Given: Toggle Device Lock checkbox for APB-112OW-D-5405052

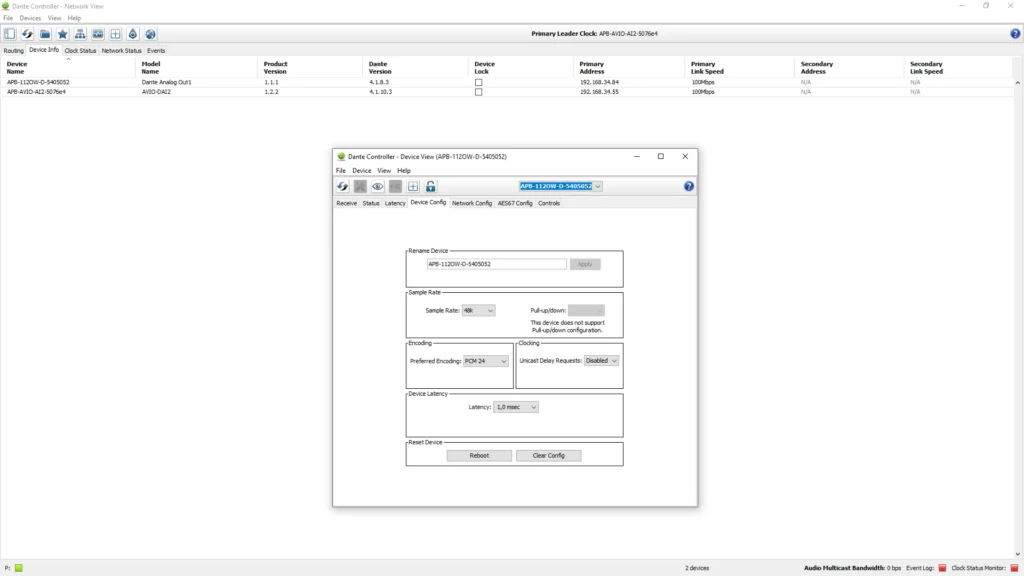Looking at the screenshot, I should coord(479,82).
